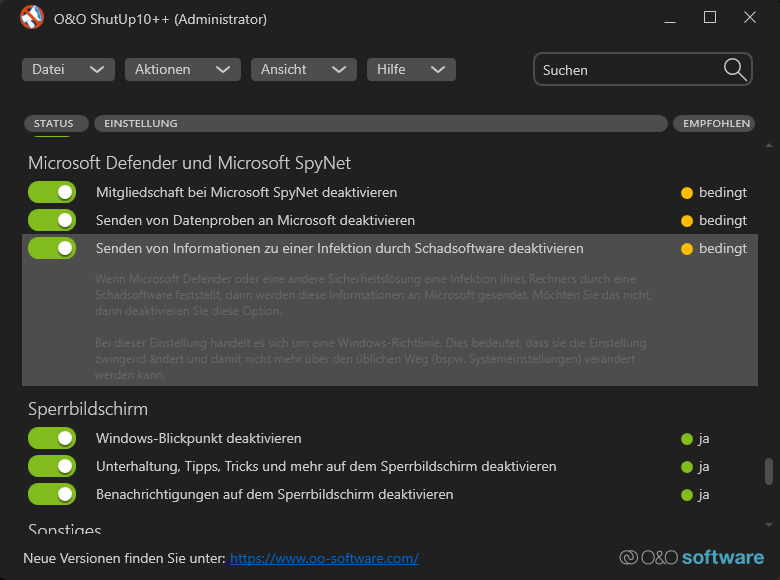
Task: Toggle Senden von Informationen zu Schadsoftware switch
Action: [x=52, y=248]
